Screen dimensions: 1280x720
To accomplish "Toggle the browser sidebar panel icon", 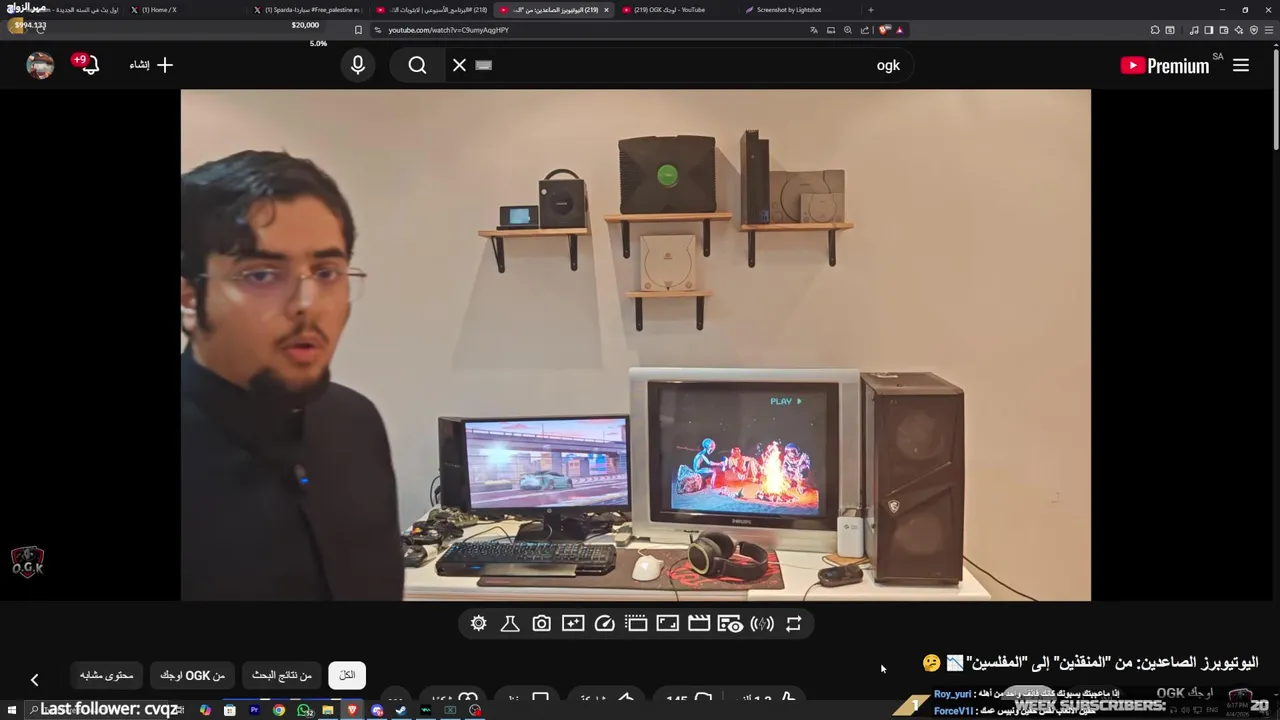I will (1208, 30).
